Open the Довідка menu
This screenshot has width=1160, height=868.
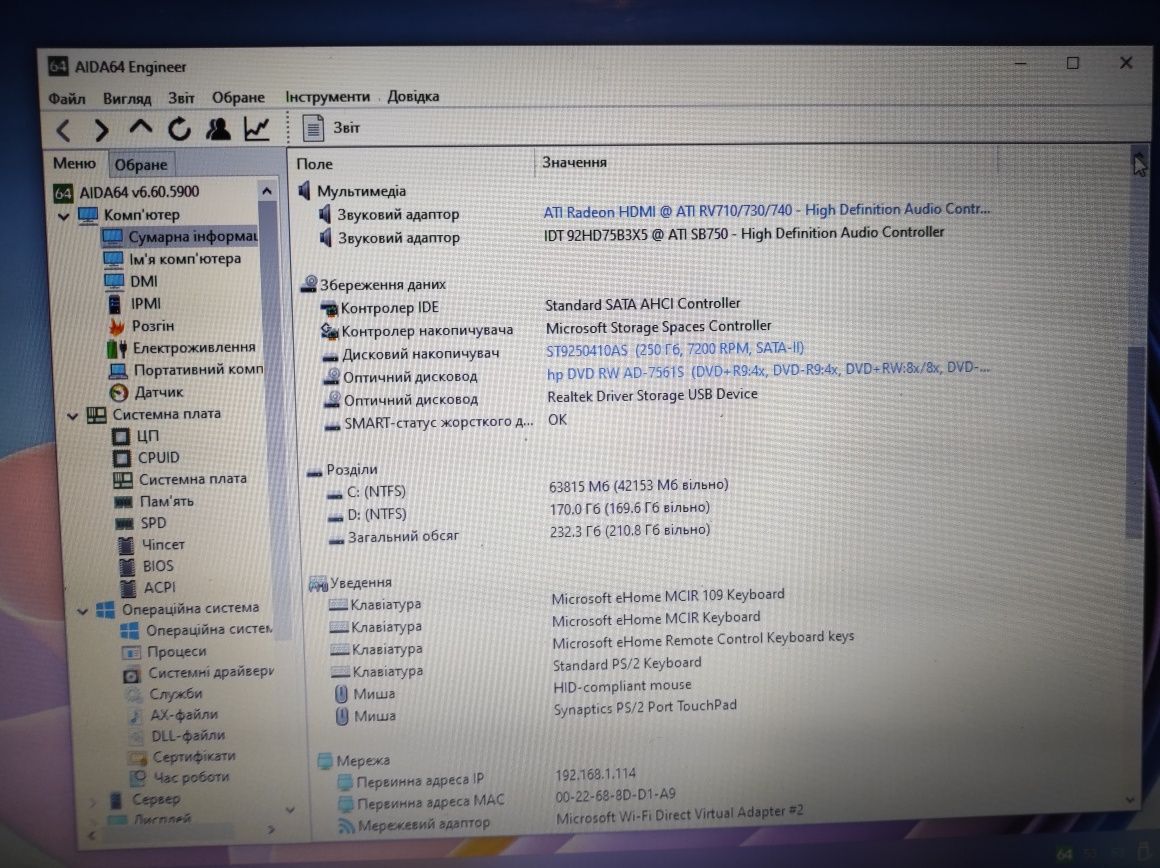pyautogui.click(x=413, y=96)
